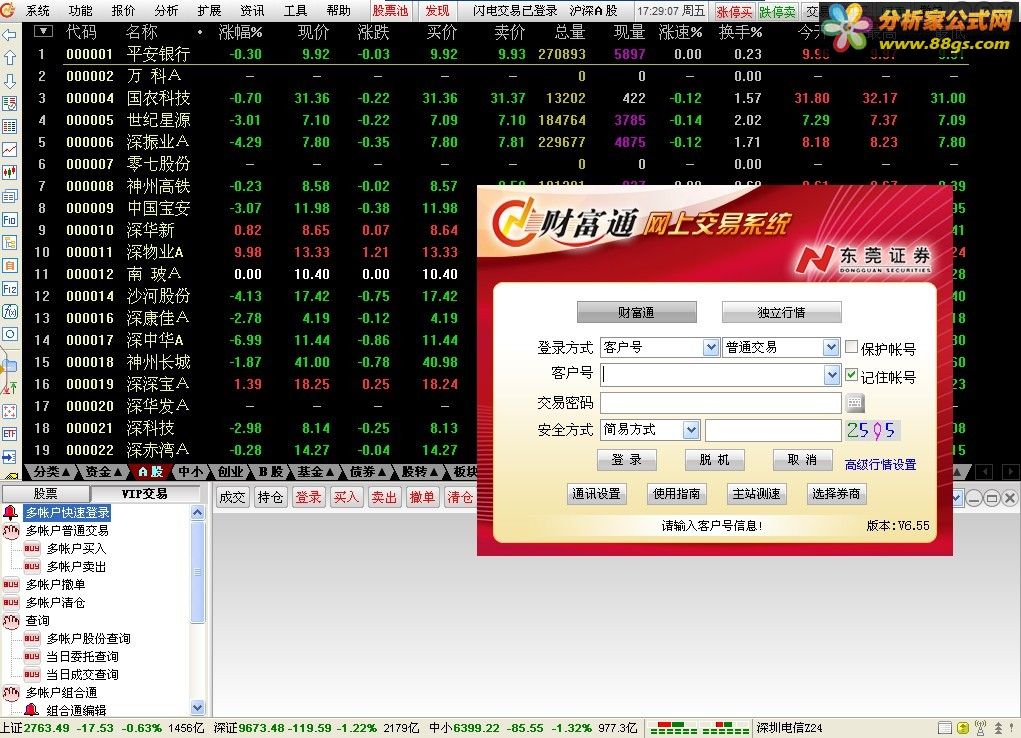Click the dropdown arrow button beside trade panel minimize
Image resolution: width=1021 pixels, height=738 pixels.
[957, 499]
